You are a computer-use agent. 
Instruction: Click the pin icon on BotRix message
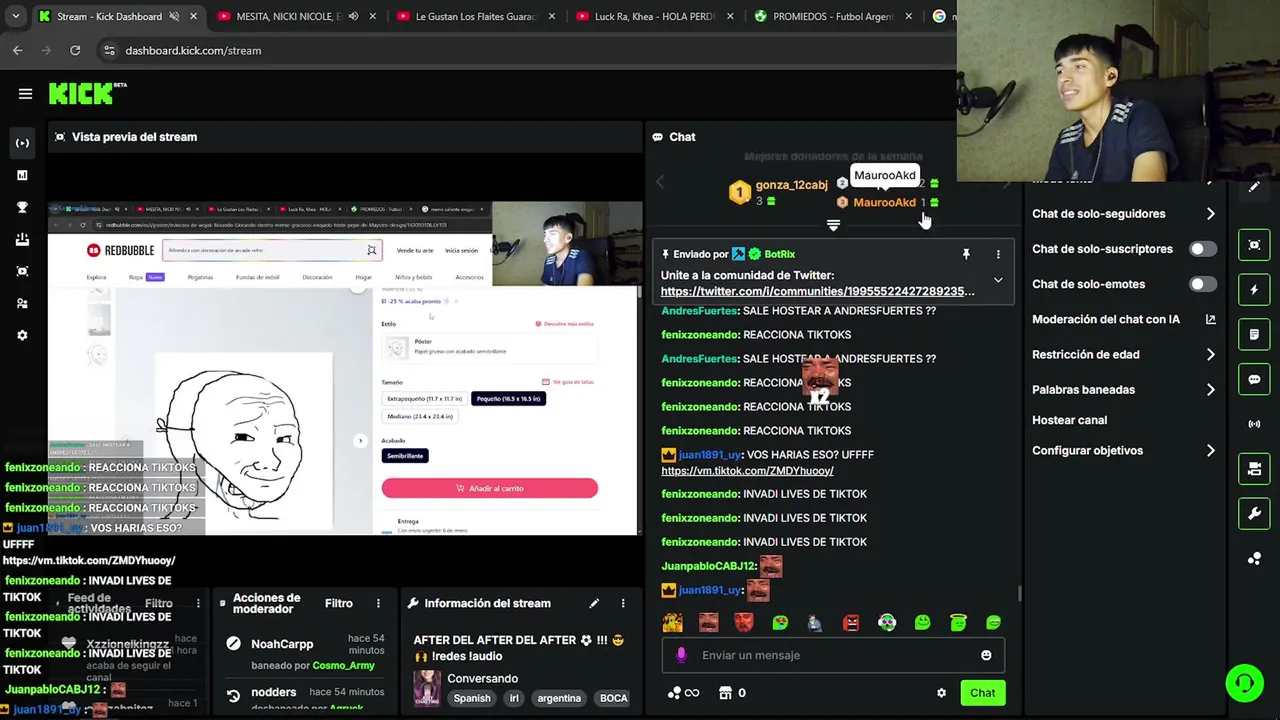click(x=966, y=254)
